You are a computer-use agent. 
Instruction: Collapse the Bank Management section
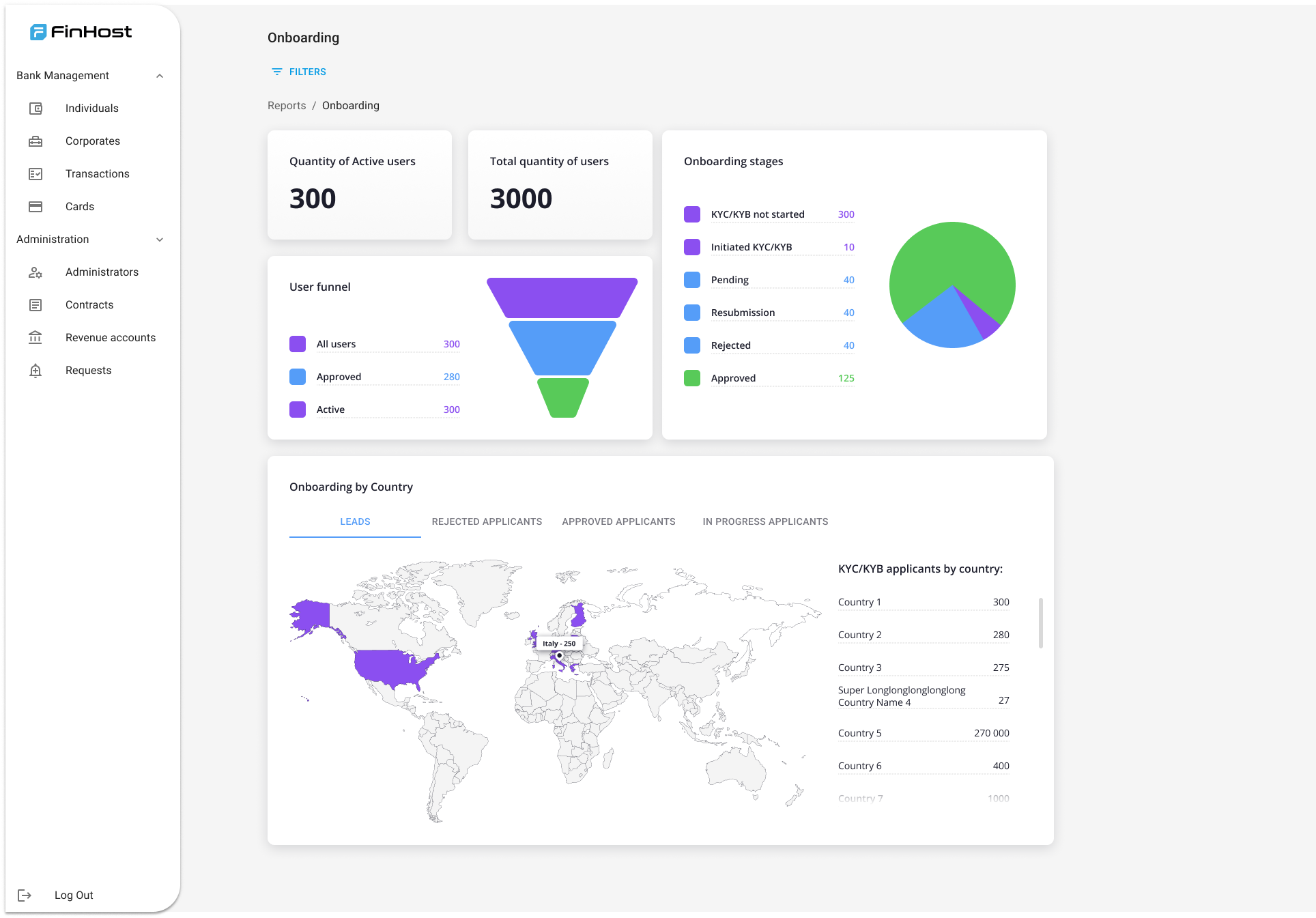[x=160, y=76]
